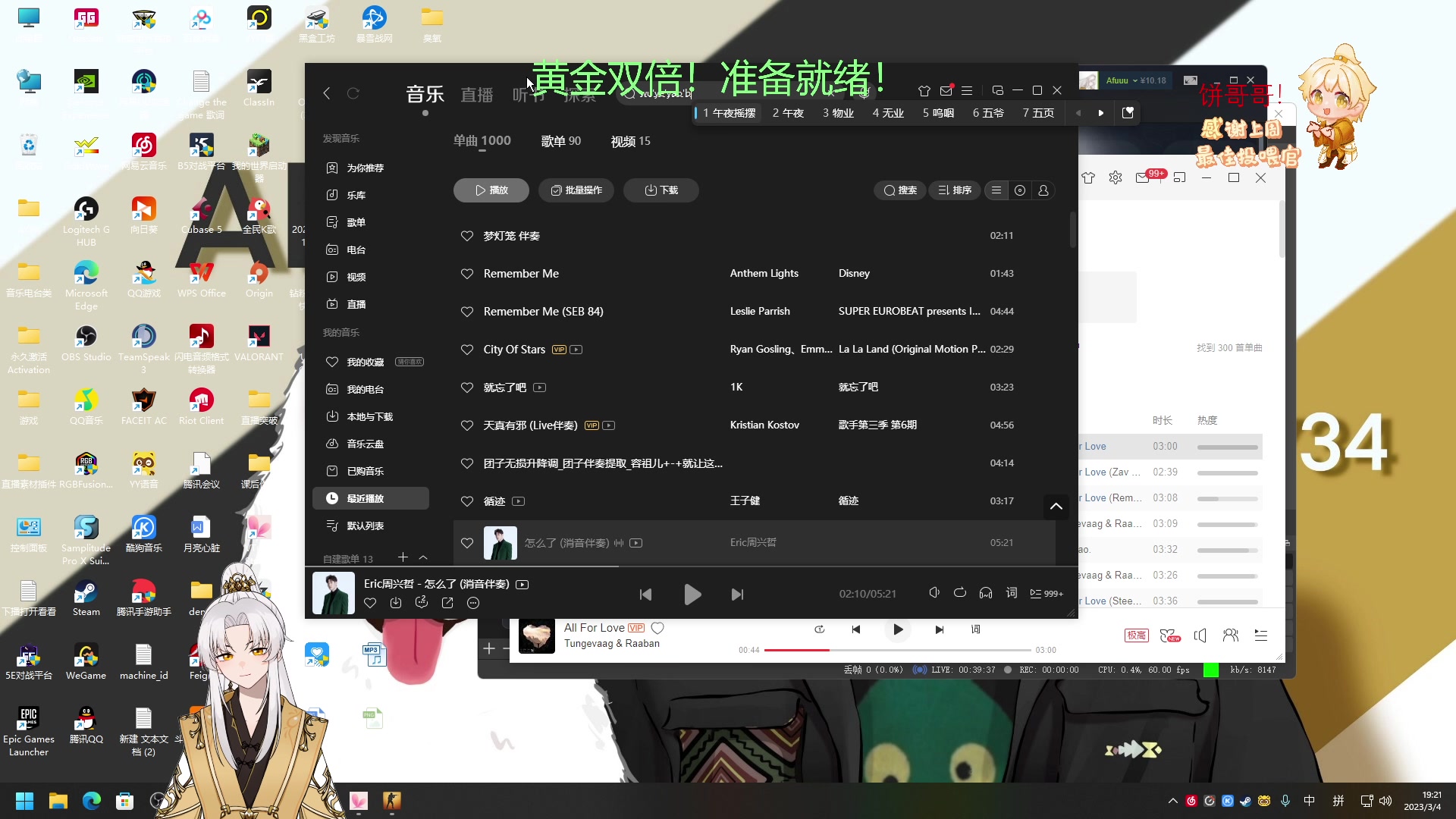Switch KuGou to mini mode icon
The height and width of the screenshot is (819, 1456).
(x=998, y=90)
